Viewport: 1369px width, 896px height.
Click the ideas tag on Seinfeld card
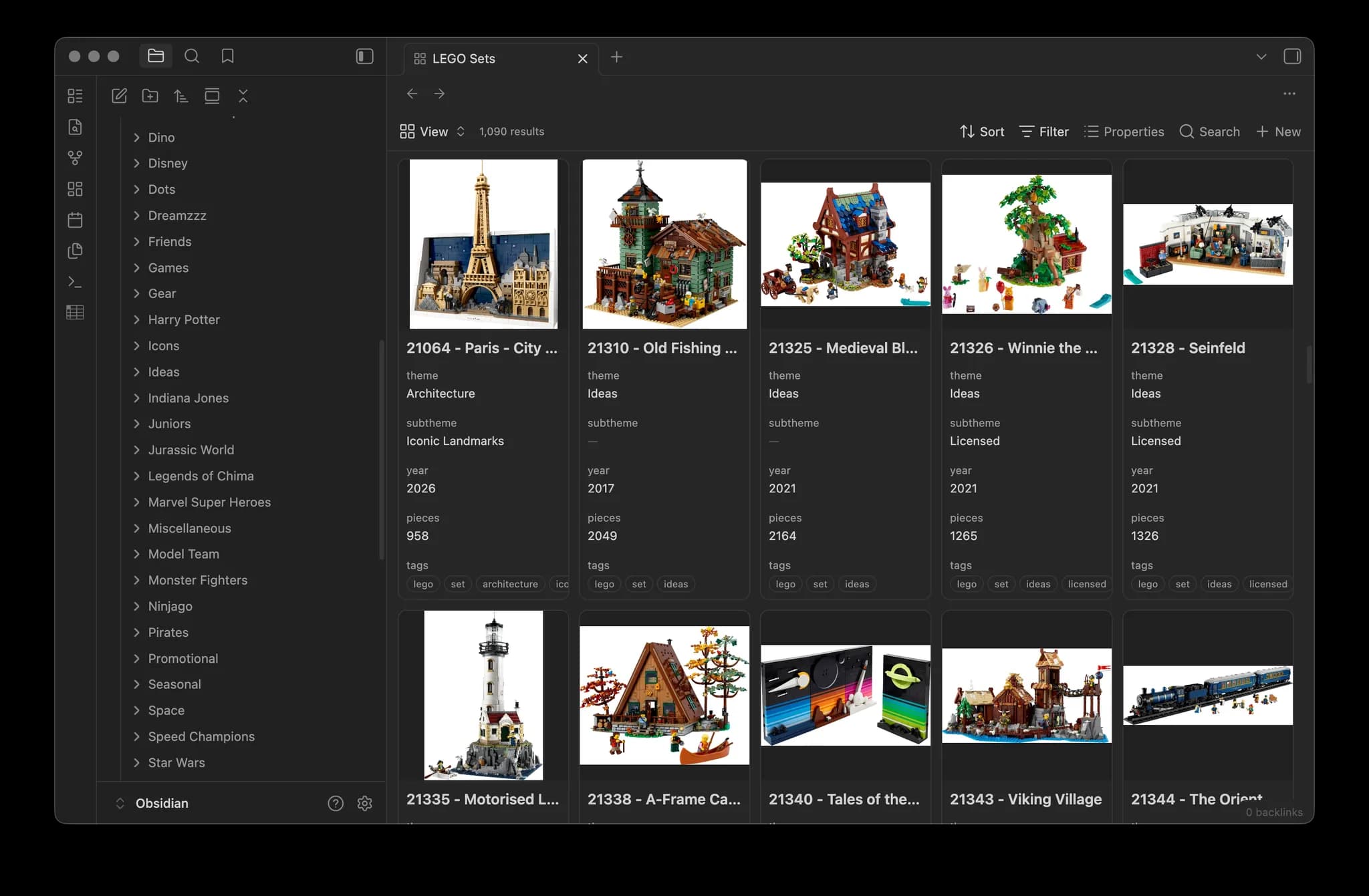1219,584
